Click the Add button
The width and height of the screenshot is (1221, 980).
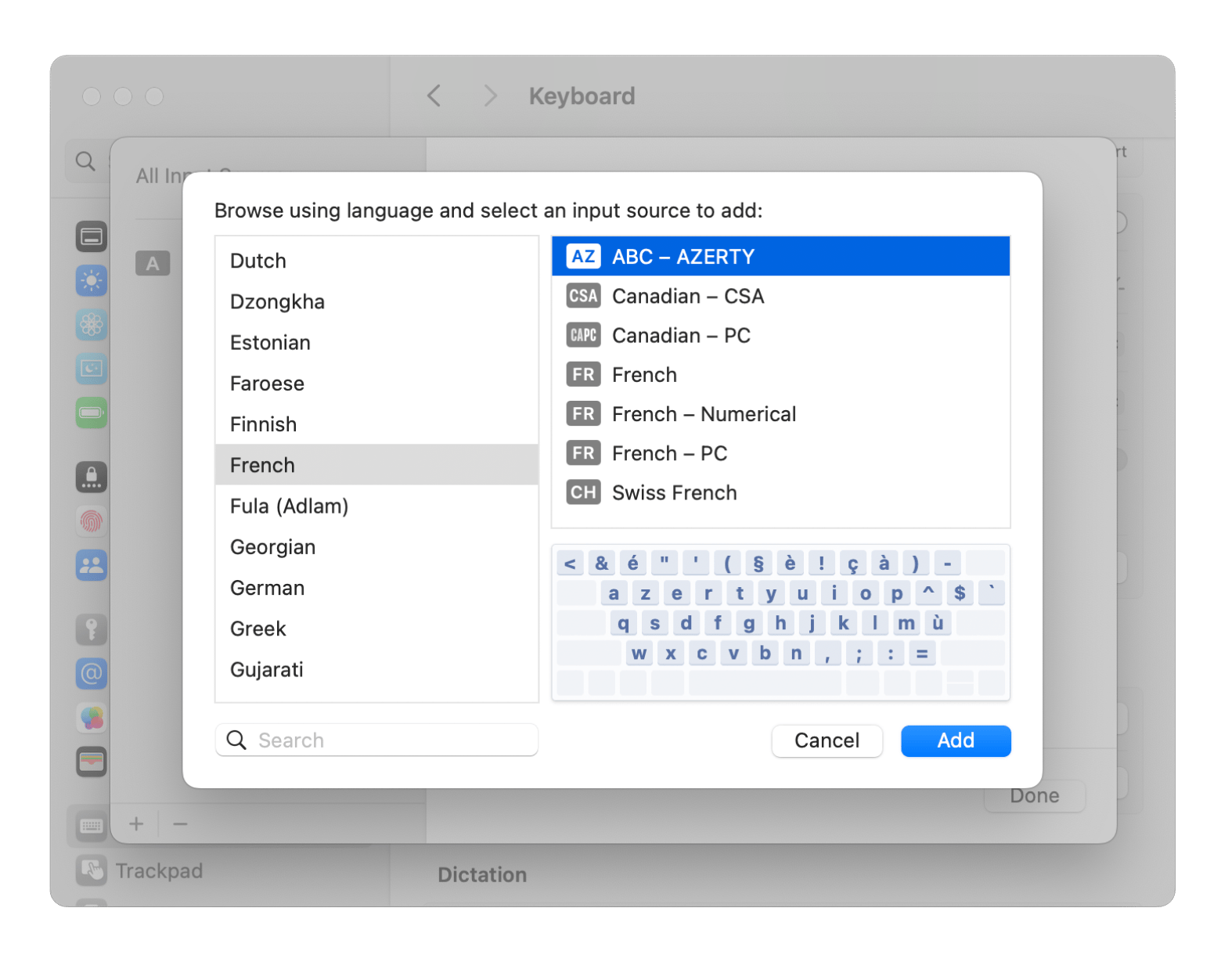[956, 740]
